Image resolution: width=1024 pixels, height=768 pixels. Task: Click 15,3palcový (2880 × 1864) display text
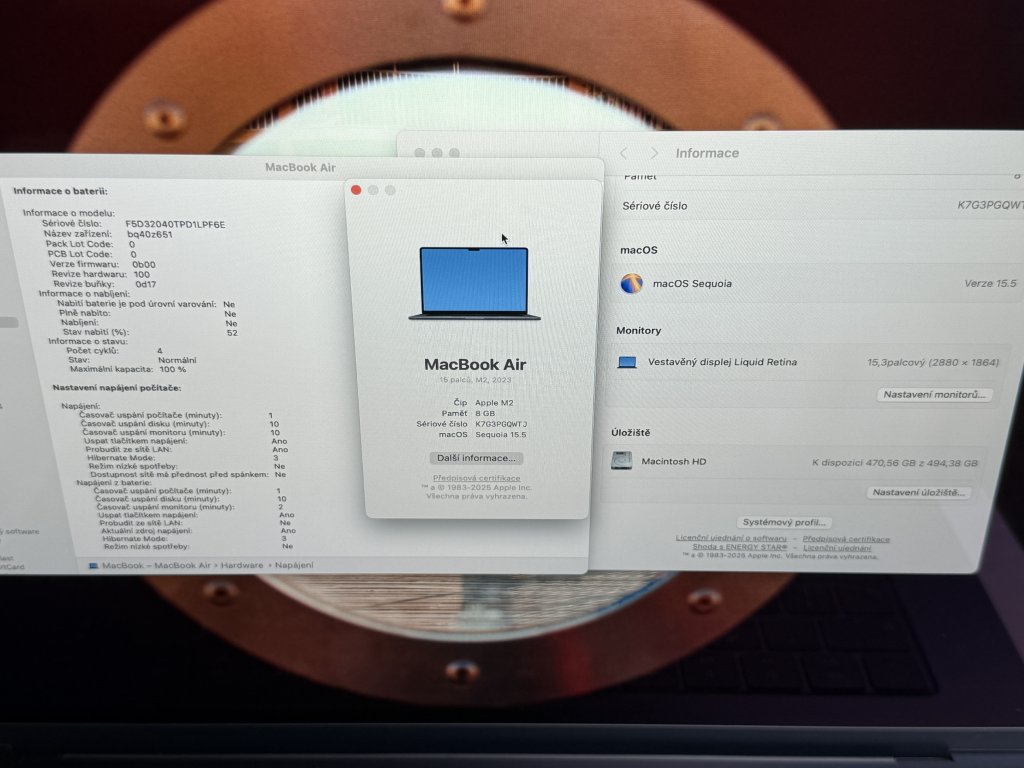coord(933,362)
